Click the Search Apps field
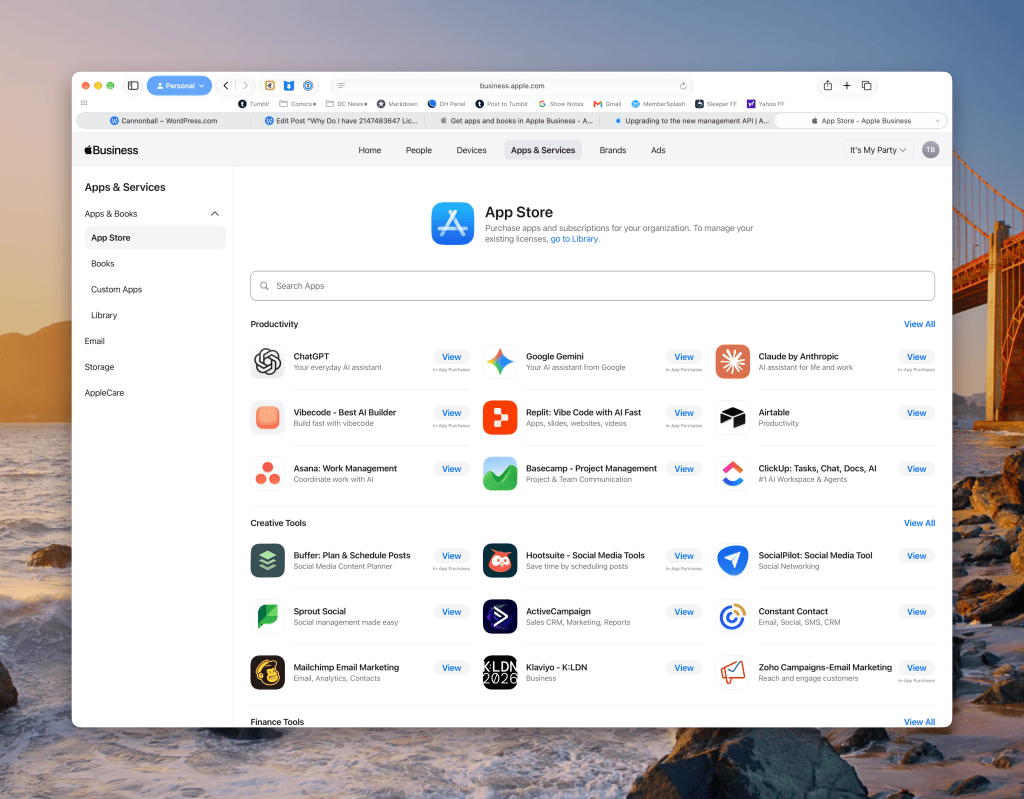Screen dimensions: 1024x799 [592, 286]
